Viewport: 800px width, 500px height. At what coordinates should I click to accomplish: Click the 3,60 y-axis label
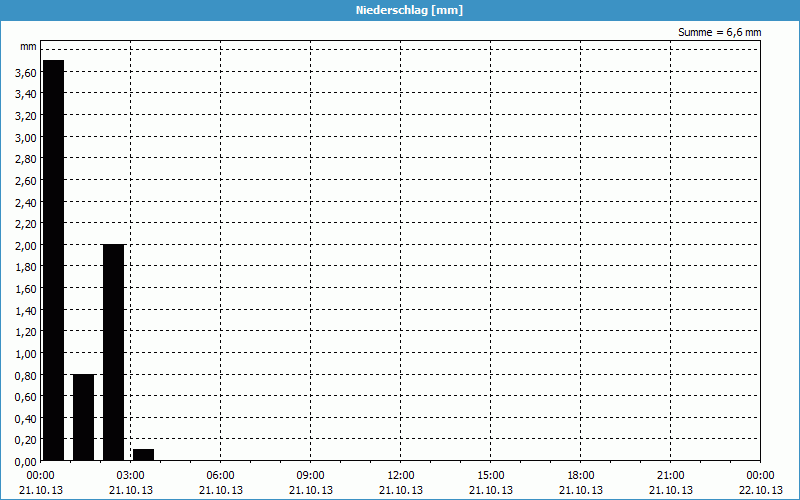[x=26, y=73]
